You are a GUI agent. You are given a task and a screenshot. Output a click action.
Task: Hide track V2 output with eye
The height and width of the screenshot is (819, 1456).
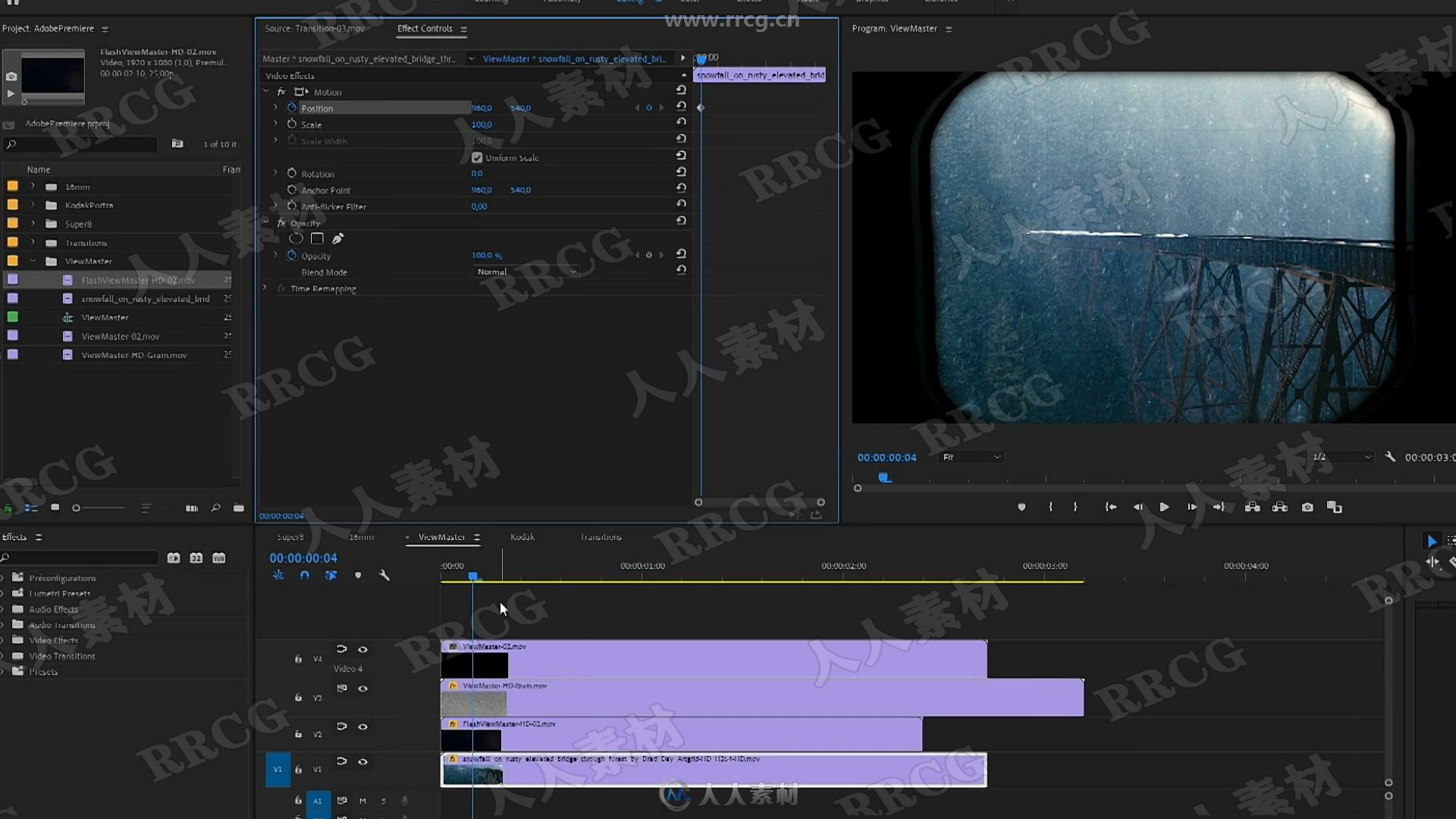pyautogui.click(x=362, y=726)
